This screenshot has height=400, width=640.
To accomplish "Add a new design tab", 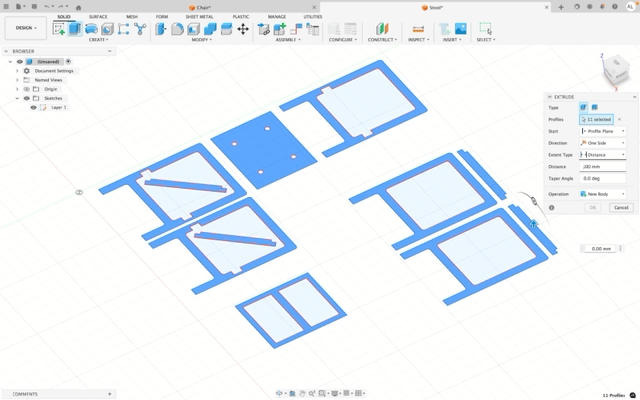I will (561, 7).
